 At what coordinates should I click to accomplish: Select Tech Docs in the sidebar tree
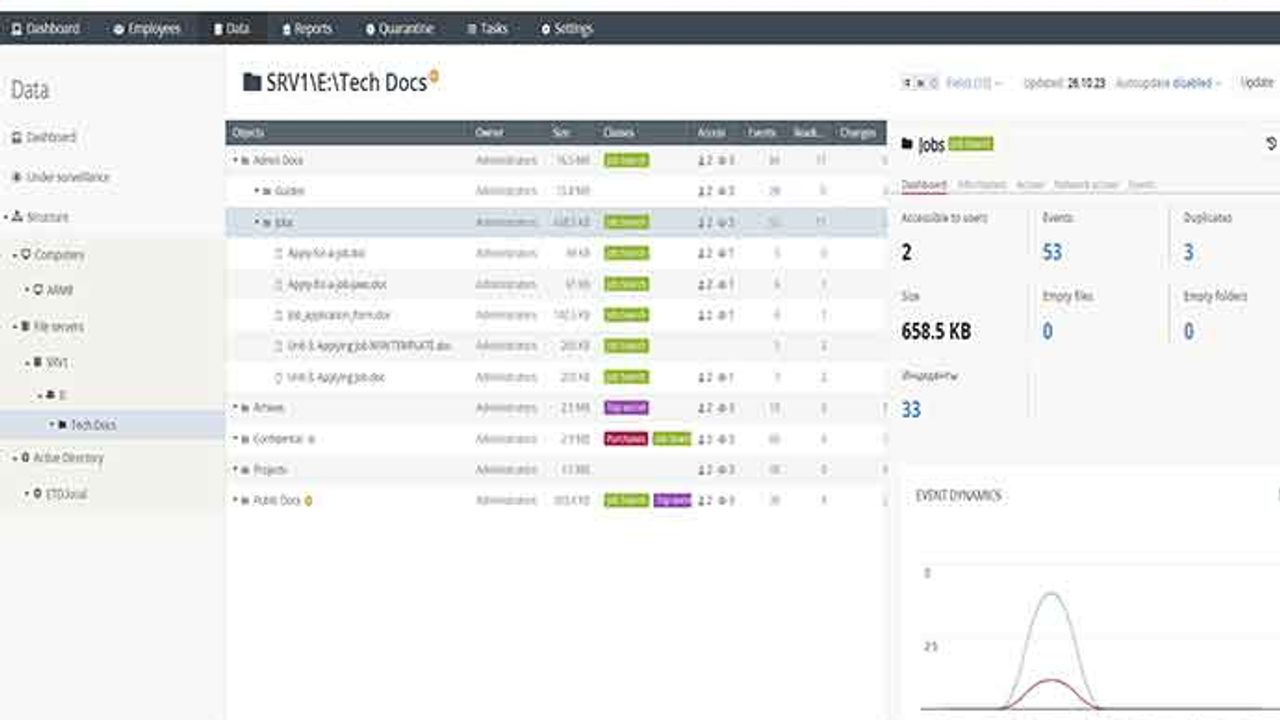point(92,425)
